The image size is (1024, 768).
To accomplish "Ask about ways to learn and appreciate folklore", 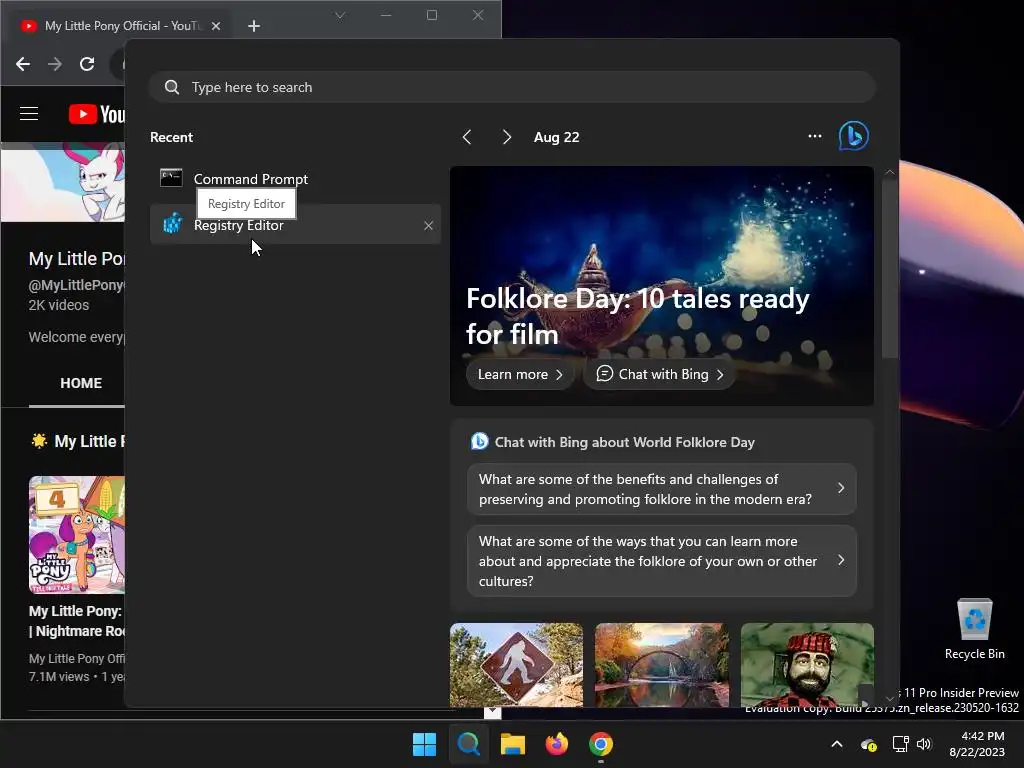I will (662, 561).
